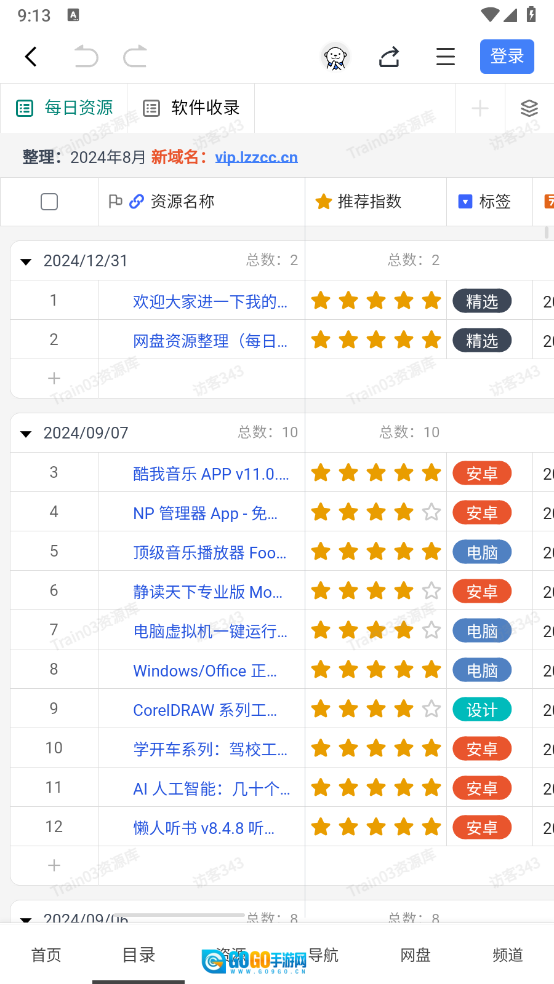Tap the battery icon in status bar
The image size is (554, 984).
point(531,14)
